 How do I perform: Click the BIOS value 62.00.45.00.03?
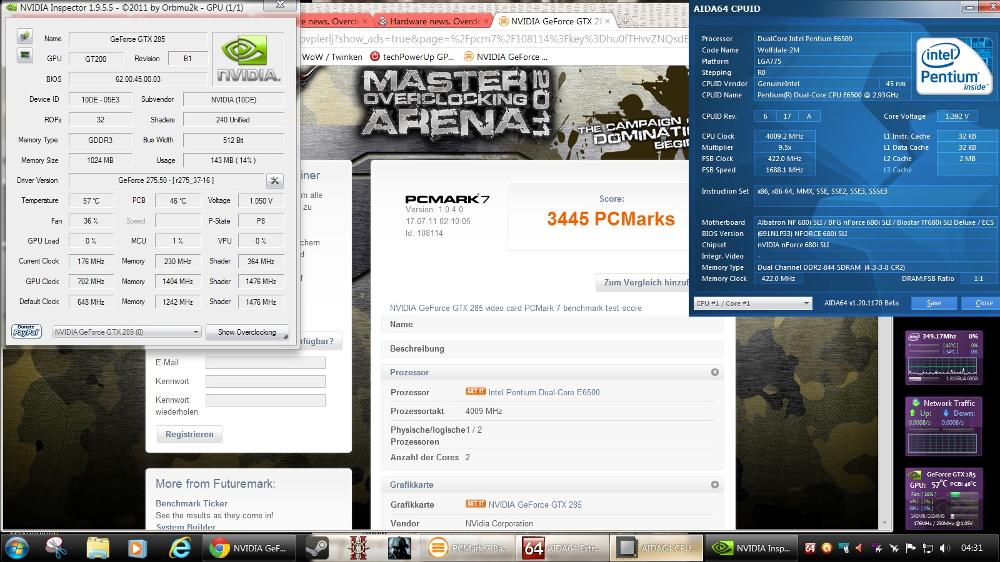coord(138,79)
